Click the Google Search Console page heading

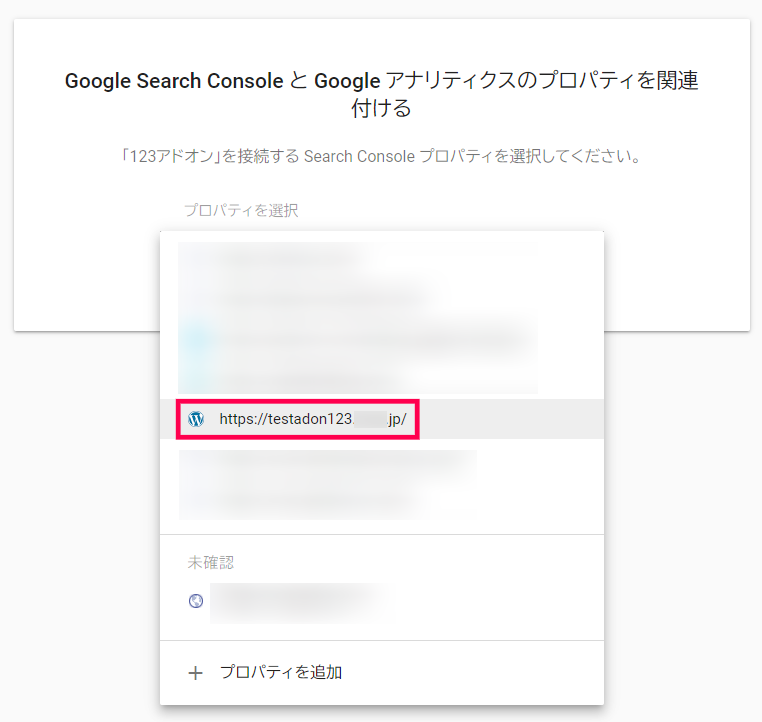[x=381, y=94]
